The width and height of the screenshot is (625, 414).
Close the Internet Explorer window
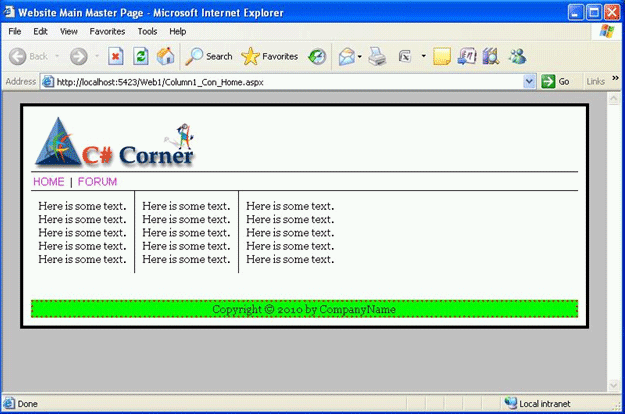point(612,12)
